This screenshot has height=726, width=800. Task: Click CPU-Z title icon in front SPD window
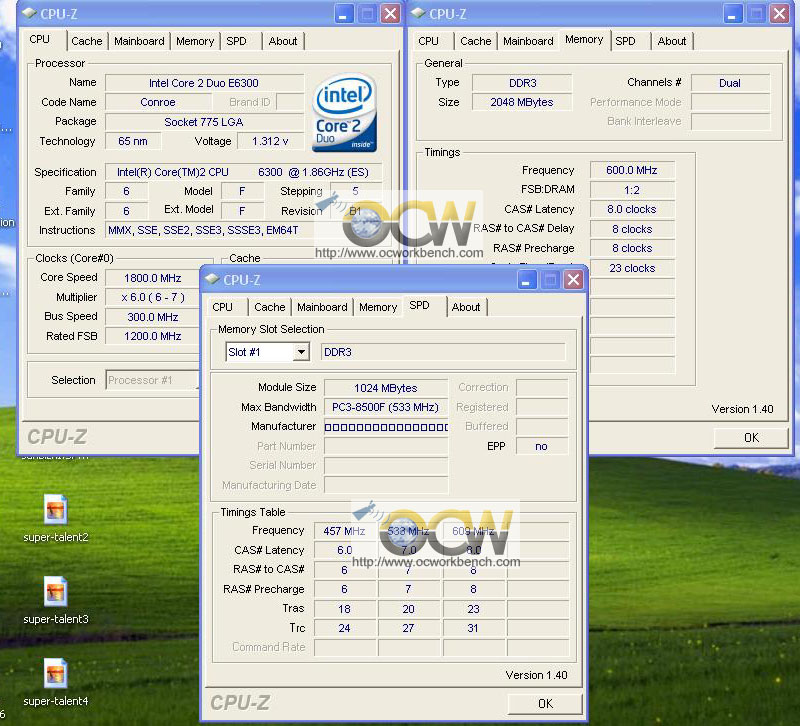tap(212, 279)
